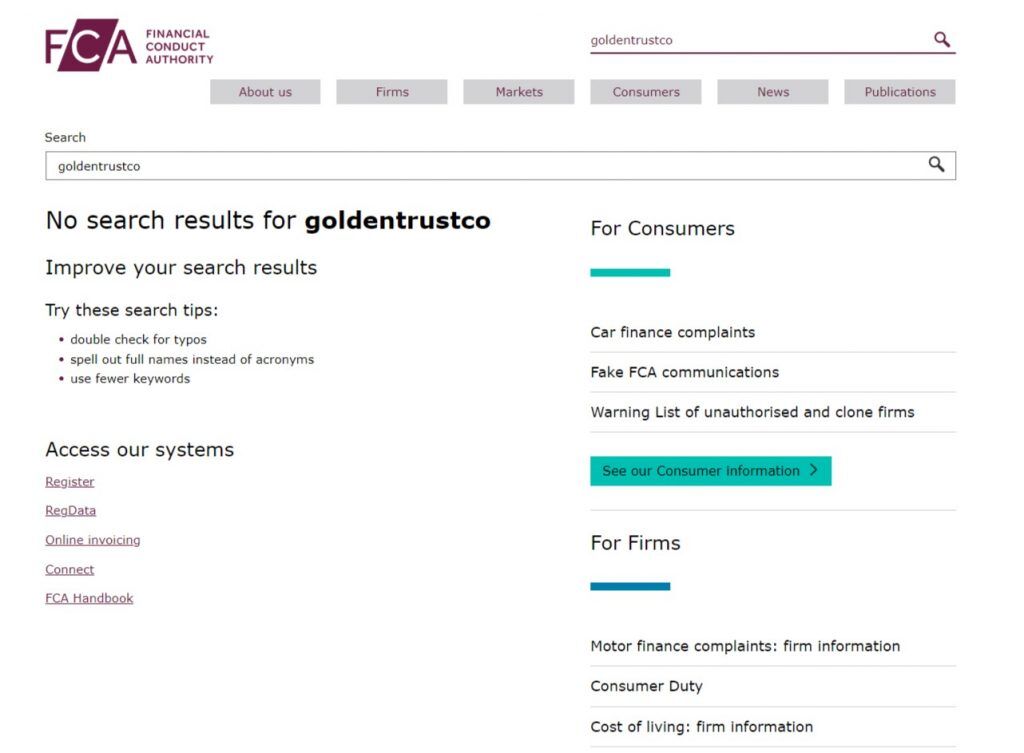Open the Register system link

(70, 482)
